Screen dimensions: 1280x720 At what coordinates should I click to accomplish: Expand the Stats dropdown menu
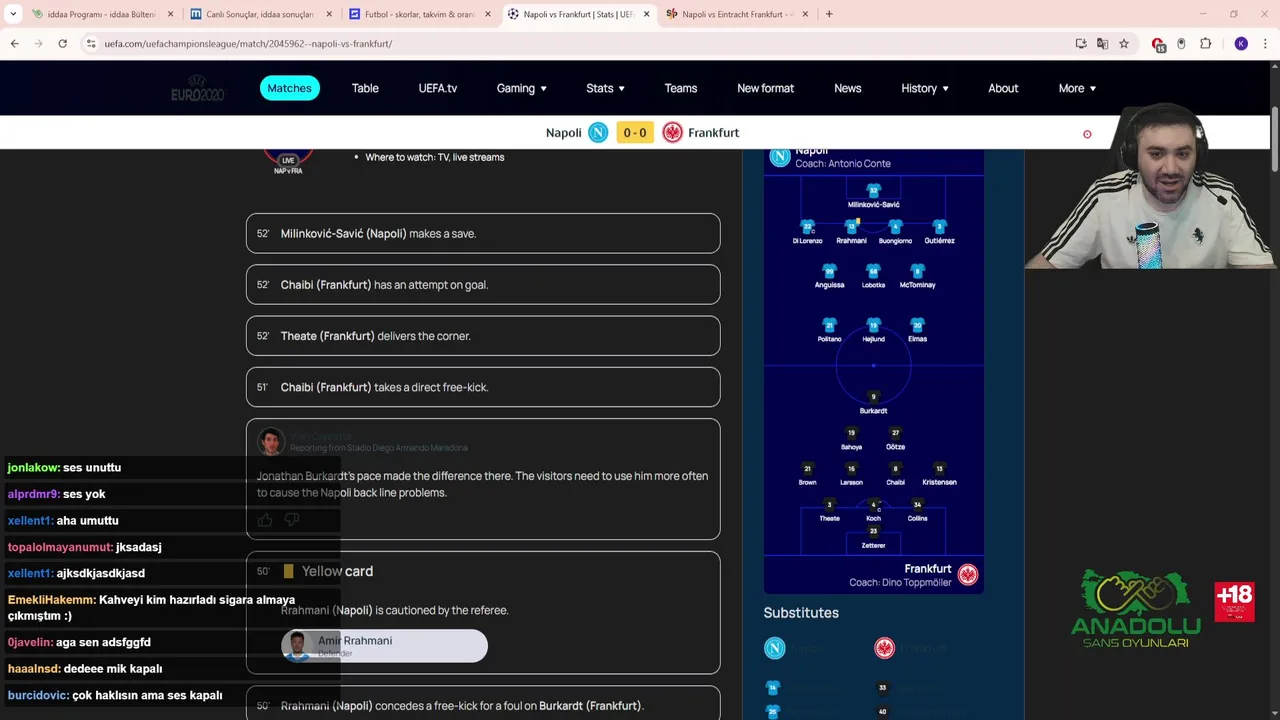click(x=605, y=88)
